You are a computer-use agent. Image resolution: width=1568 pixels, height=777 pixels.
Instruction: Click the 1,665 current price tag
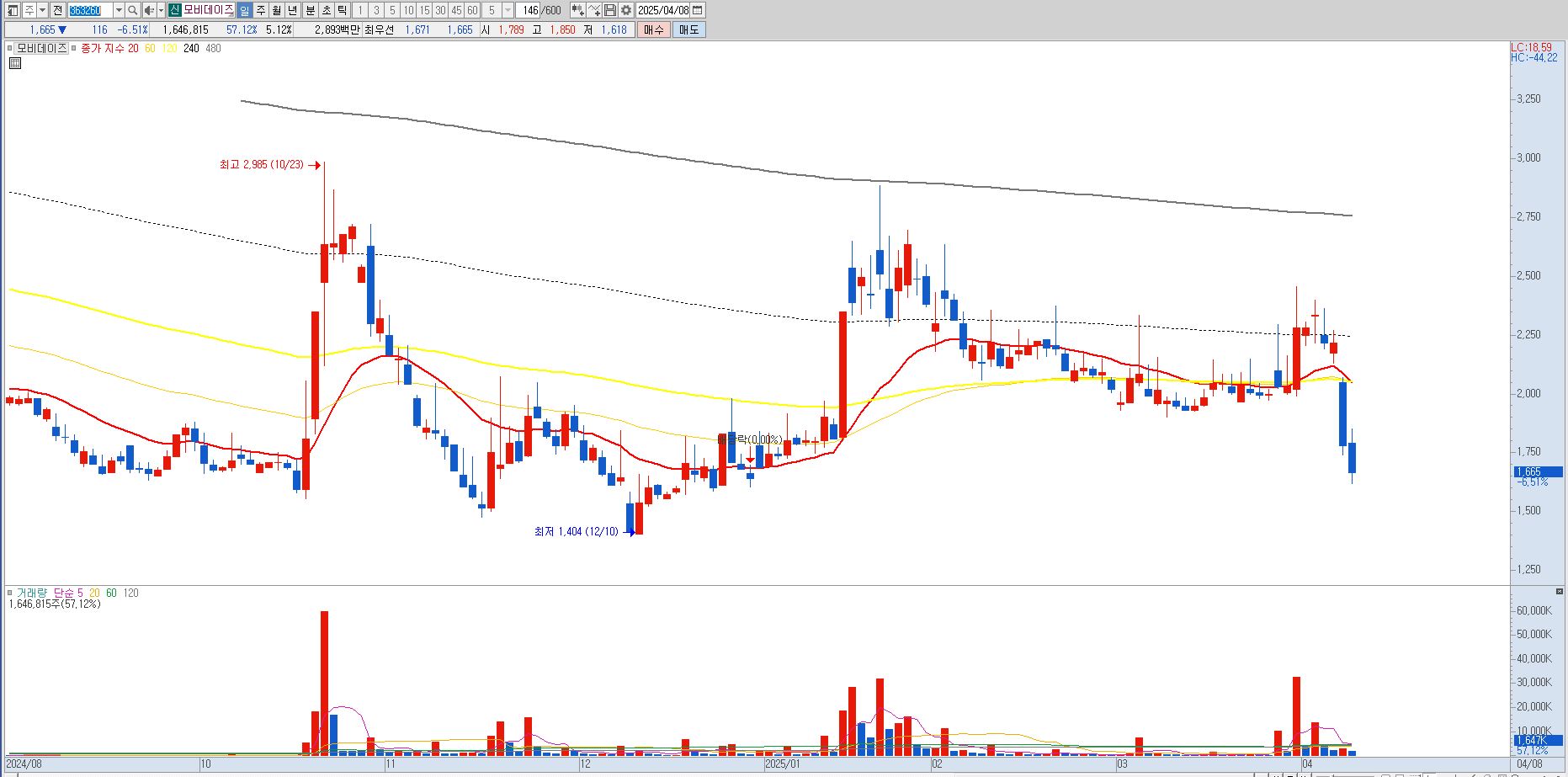pos(1537,472)
